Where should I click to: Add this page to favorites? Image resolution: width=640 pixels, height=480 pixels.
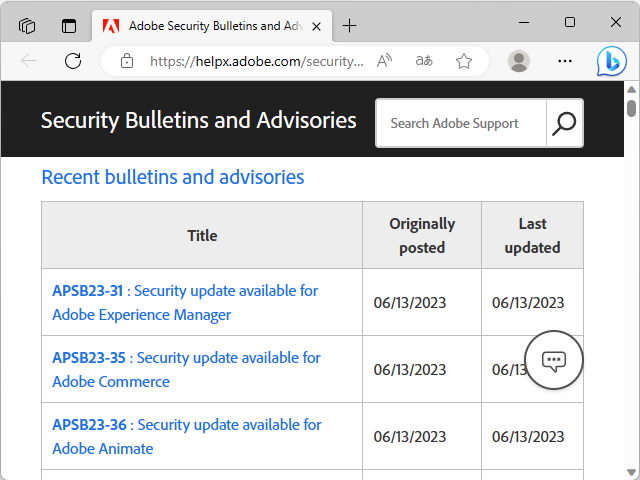pos(464,61)
